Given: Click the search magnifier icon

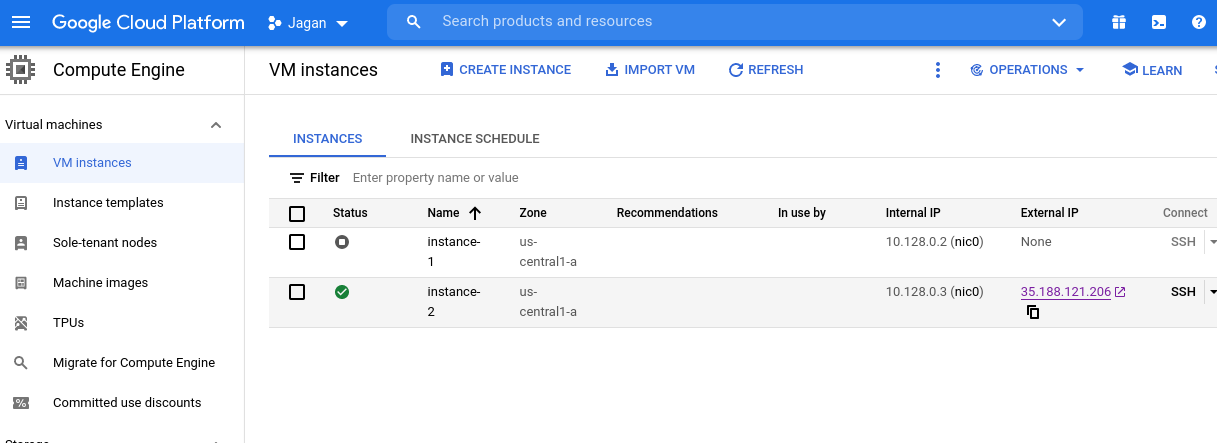Looking at the screenshot, I should pyautogui.click(x=414, y=22).
